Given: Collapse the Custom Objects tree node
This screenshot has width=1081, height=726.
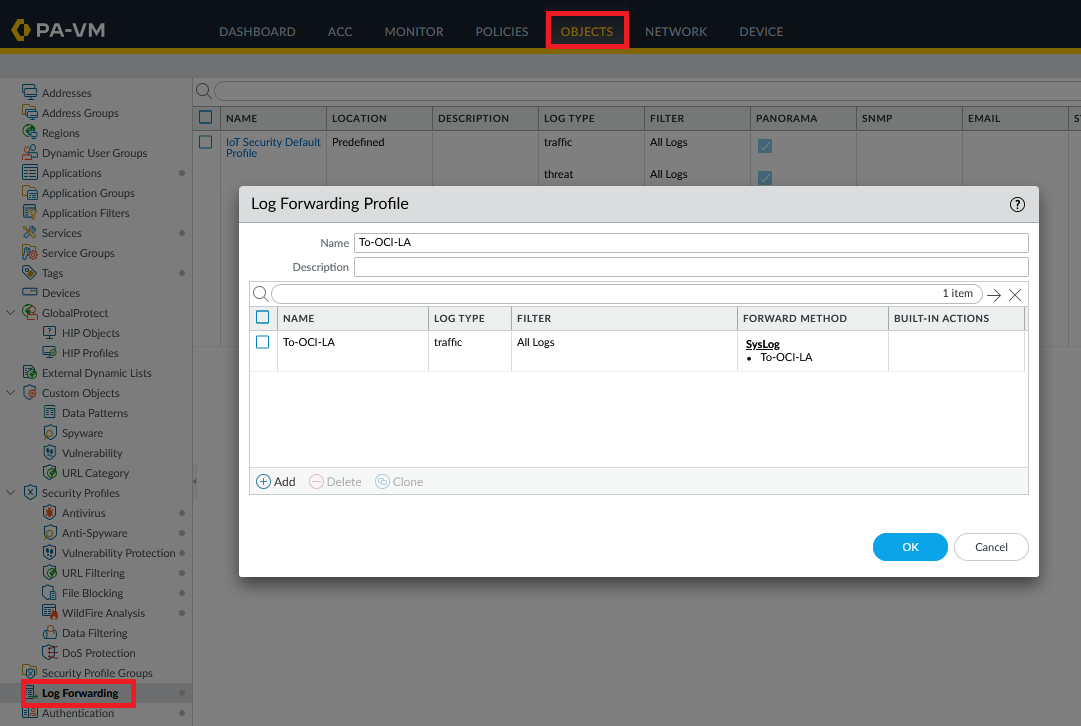Looking at the screenshot, I should click(11, 393).
